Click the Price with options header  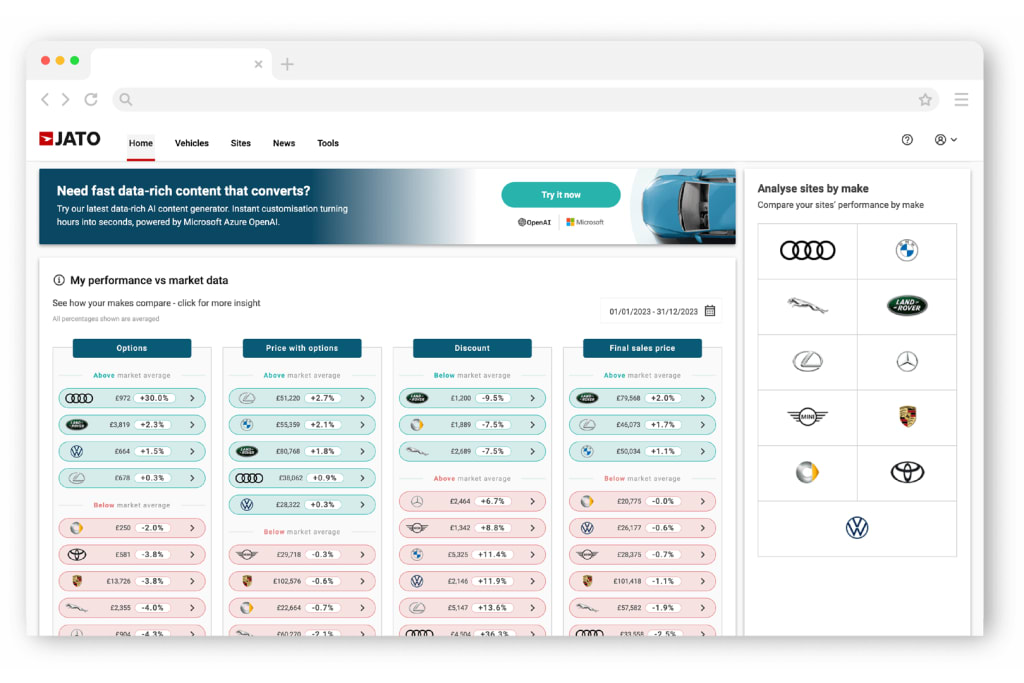[302, 348]
